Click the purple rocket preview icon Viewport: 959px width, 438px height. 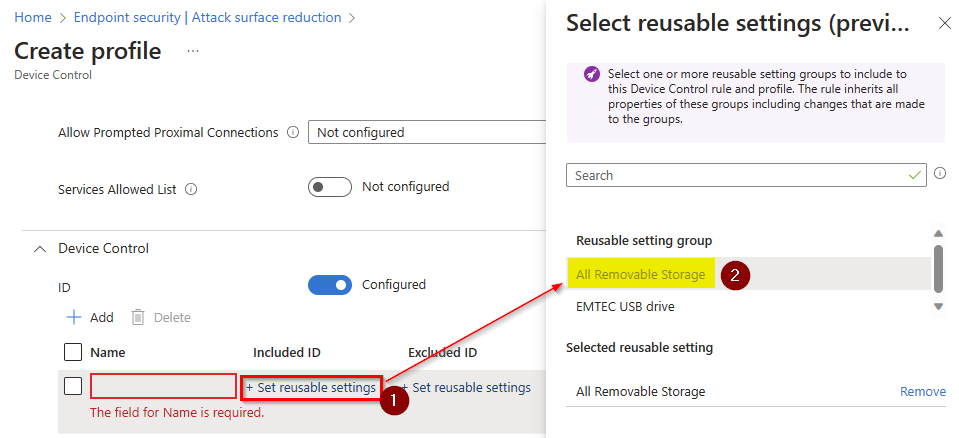click(591, 75)
